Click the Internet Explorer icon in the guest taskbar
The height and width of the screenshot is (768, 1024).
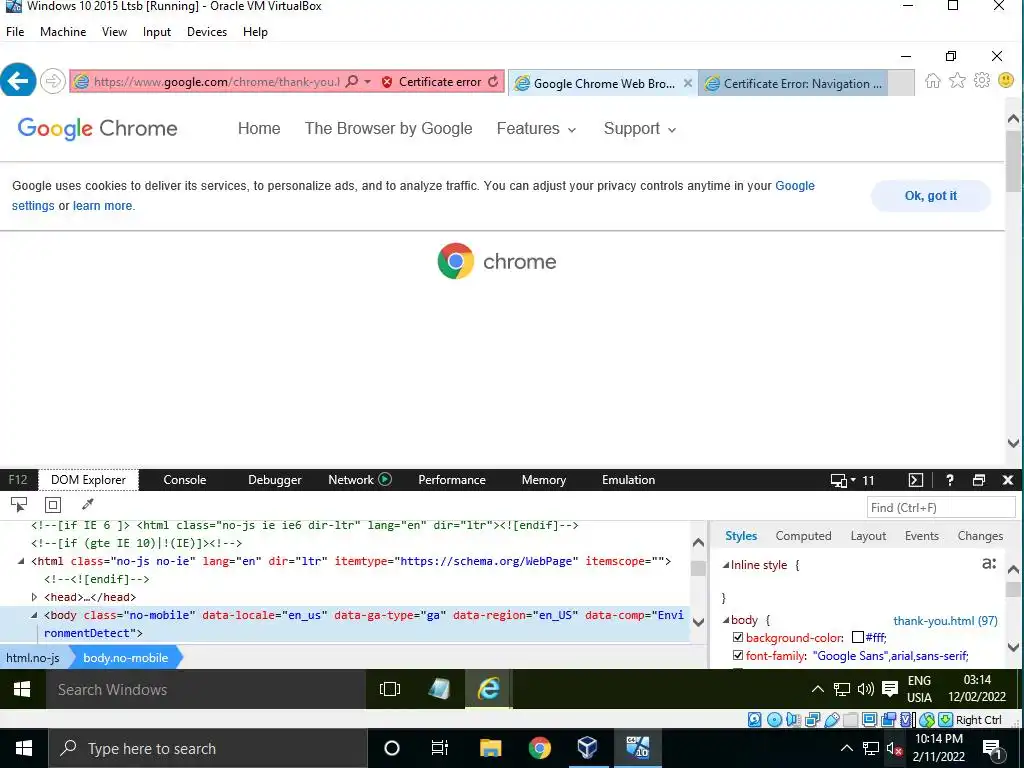(x=488, y=689)
